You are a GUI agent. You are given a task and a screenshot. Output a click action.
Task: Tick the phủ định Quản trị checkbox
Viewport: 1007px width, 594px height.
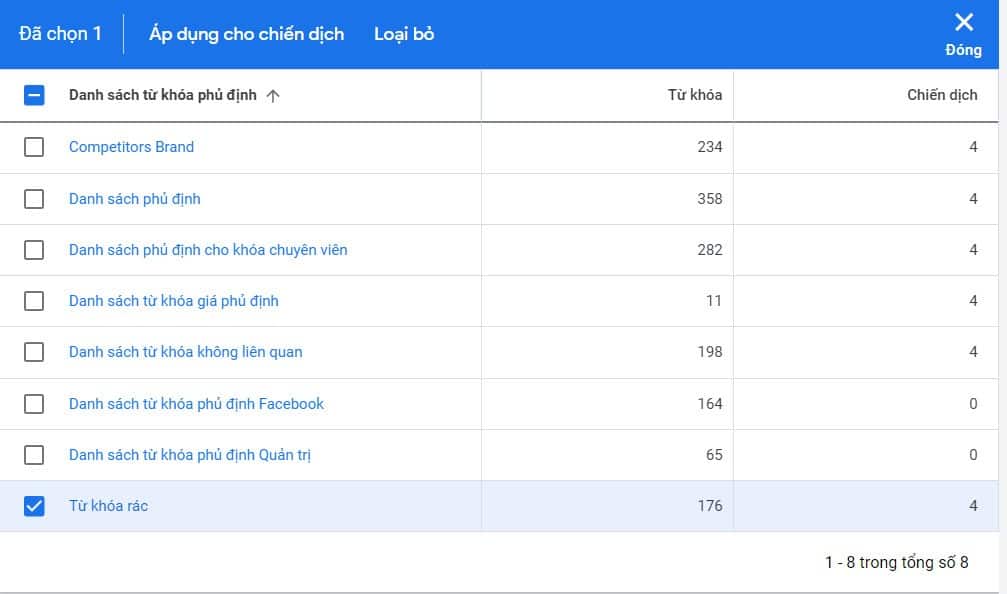point(34,455)
